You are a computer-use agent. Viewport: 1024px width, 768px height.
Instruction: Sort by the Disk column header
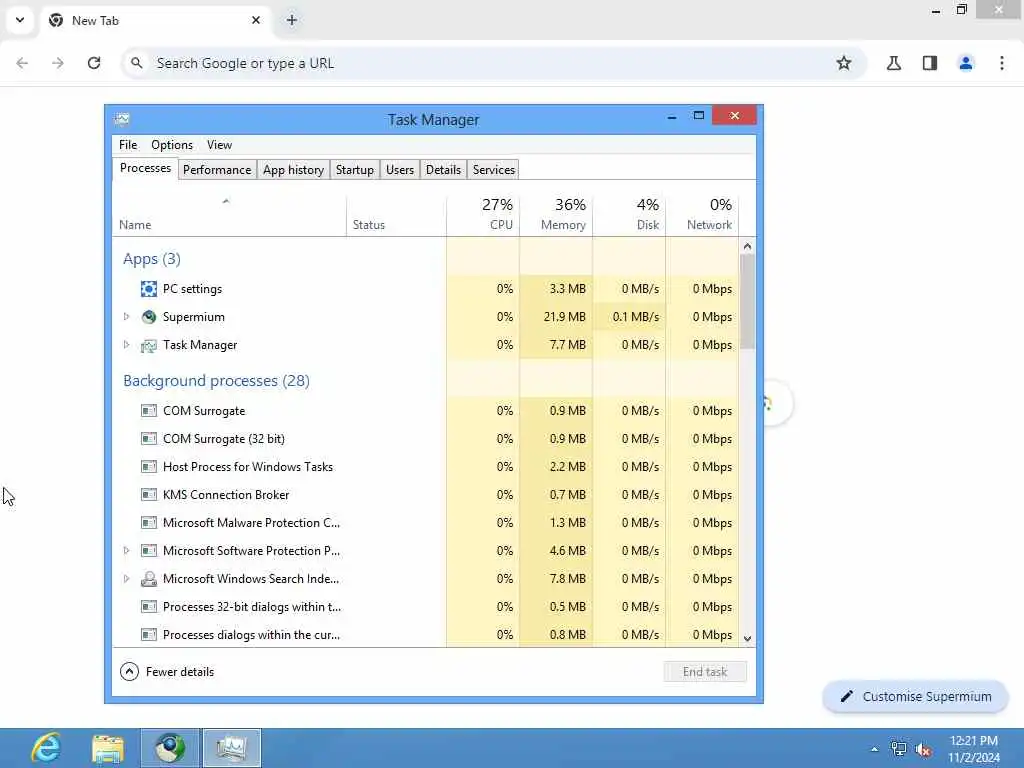tap(630, 216)
